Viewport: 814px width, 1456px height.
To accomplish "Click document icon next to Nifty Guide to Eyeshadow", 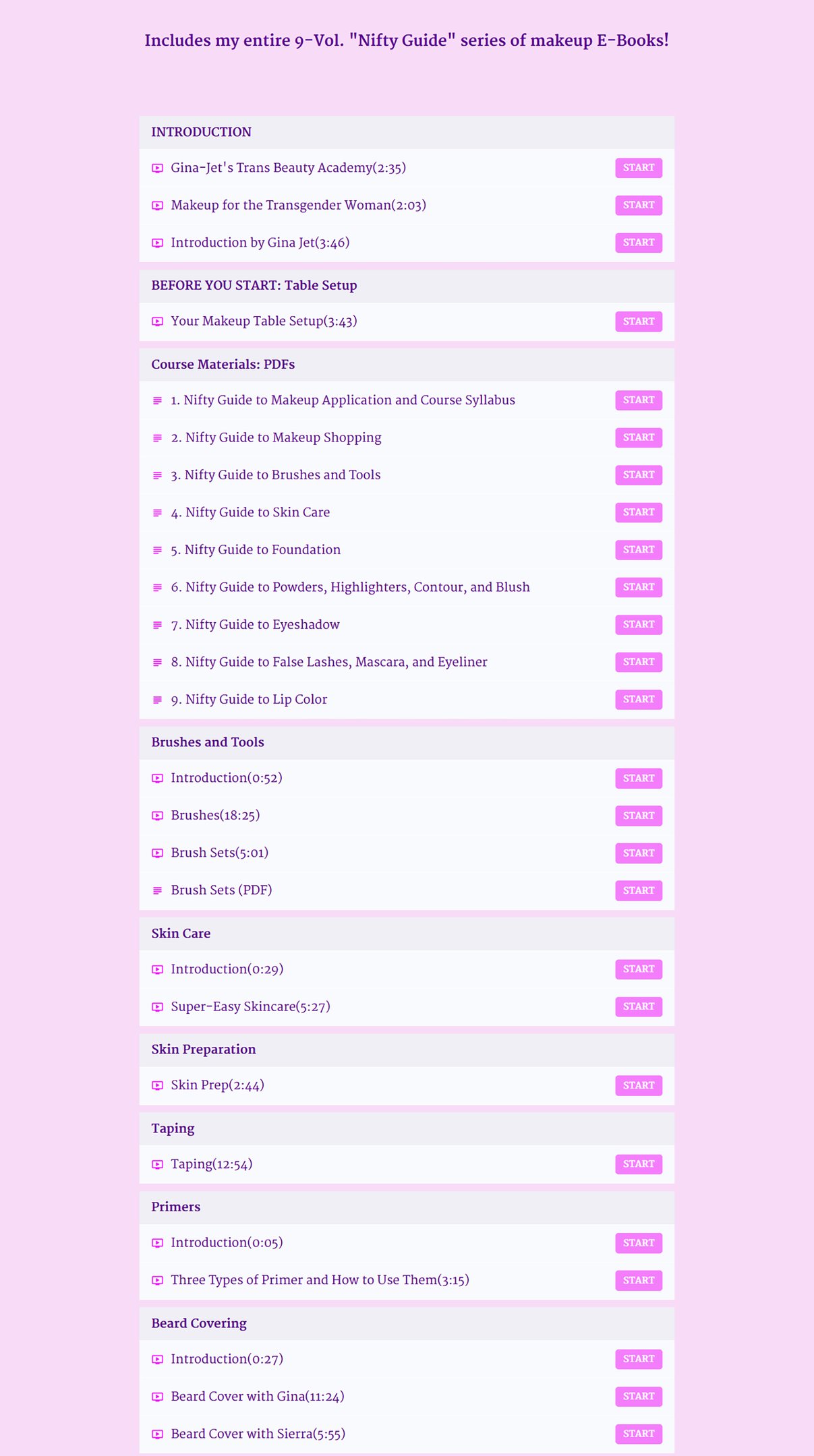I will click(x=157, y=625).
